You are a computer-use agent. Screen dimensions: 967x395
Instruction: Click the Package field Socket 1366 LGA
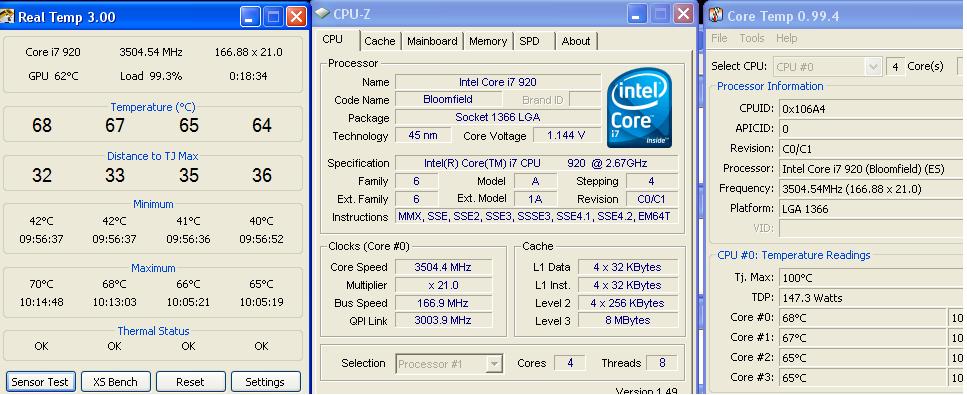[498, 117]
